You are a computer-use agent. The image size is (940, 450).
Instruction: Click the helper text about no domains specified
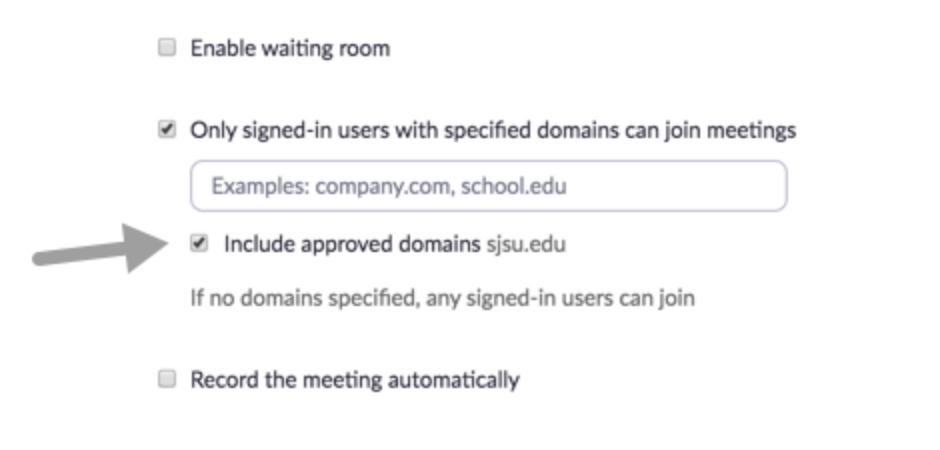tap(442, 298)
